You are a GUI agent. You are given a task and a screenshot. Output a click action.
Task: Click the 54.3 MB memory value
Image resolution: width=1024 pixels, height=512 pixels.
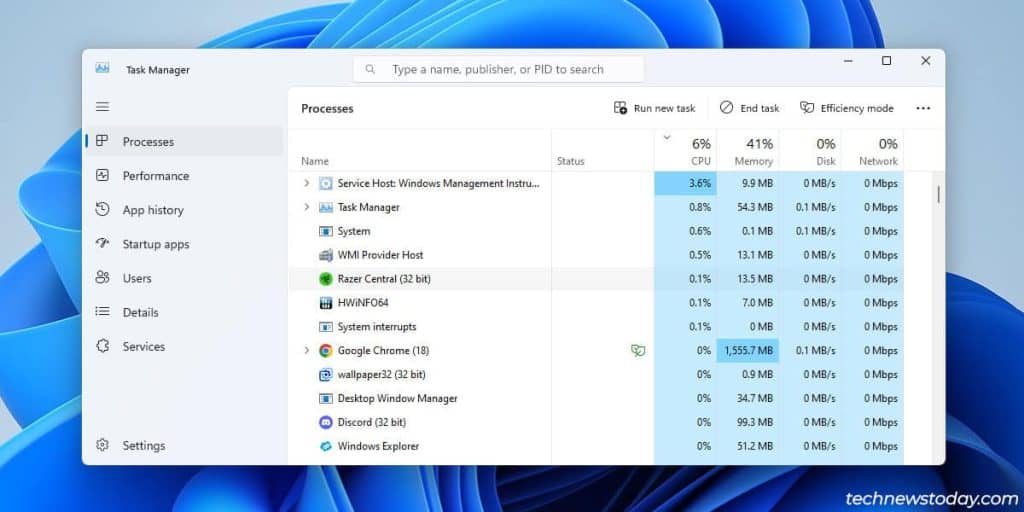(755, 207)
